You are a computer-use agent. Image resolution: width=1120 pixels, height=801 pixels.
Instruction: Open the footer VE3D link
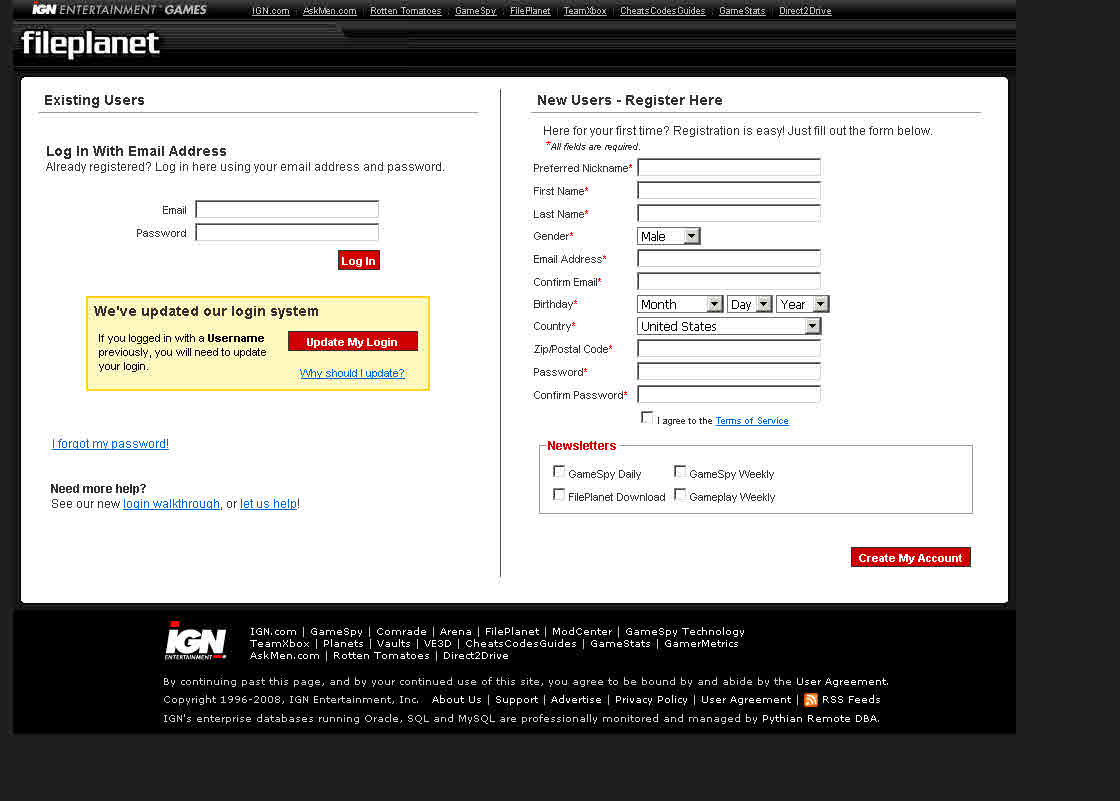(438, 644)
